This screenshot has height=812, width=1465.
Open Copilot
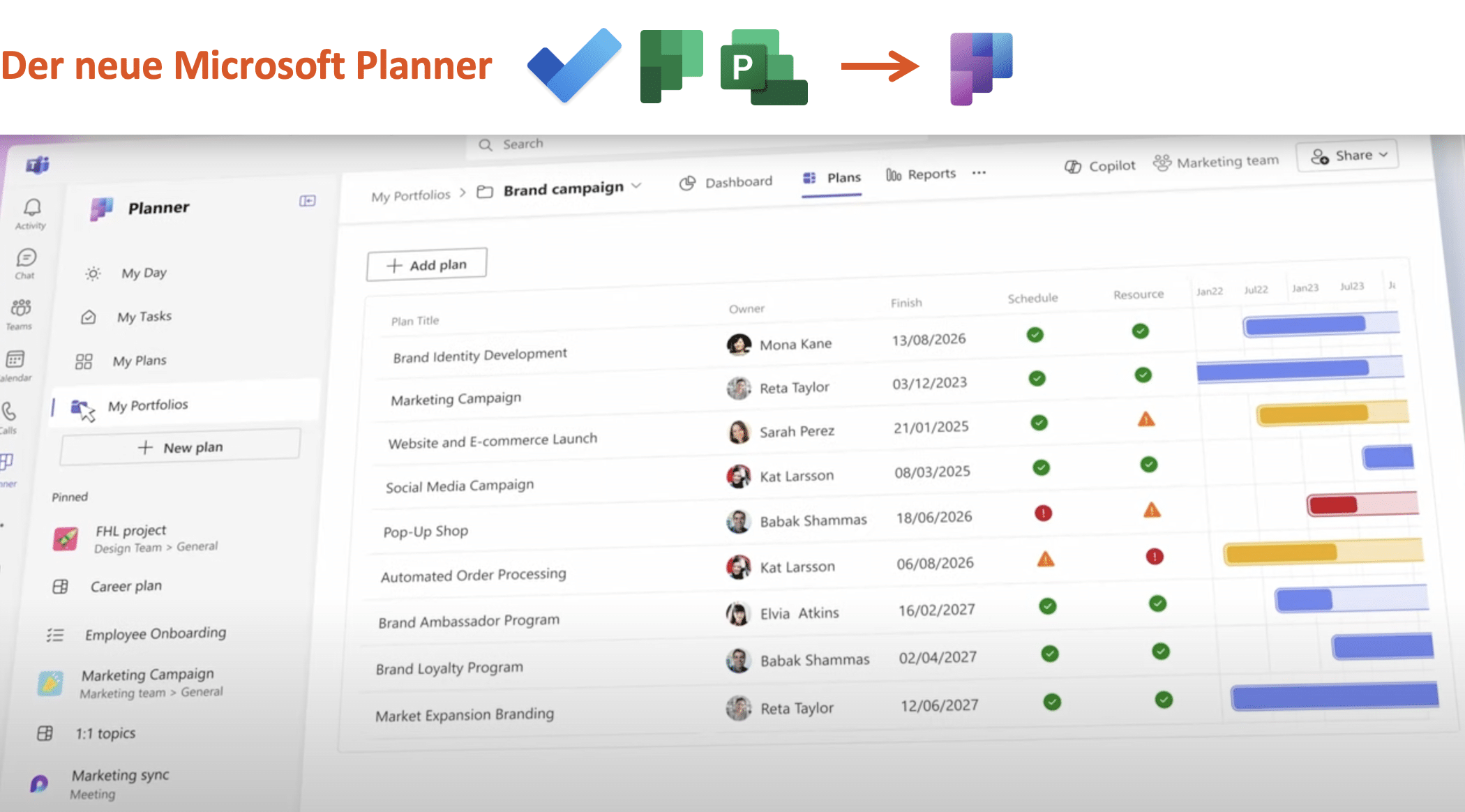click(x=1100, y=166)
